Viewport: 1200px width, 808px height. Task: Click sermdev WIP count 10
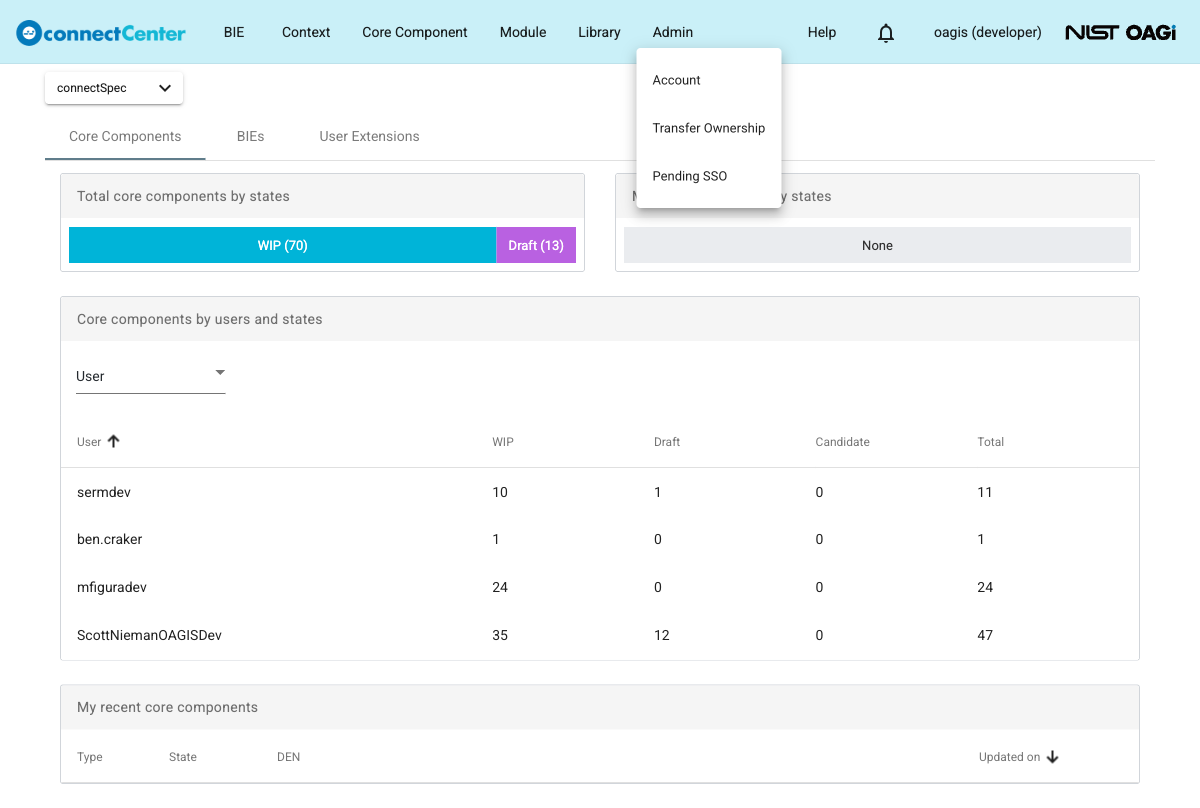(x=500, y=492)
